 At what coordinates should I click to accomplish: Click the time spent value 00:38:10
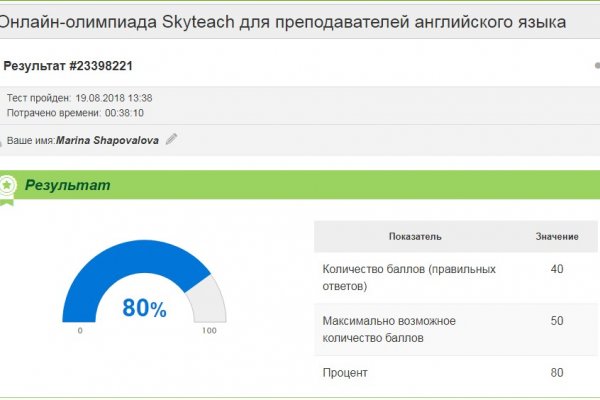(x=111, y=112)
